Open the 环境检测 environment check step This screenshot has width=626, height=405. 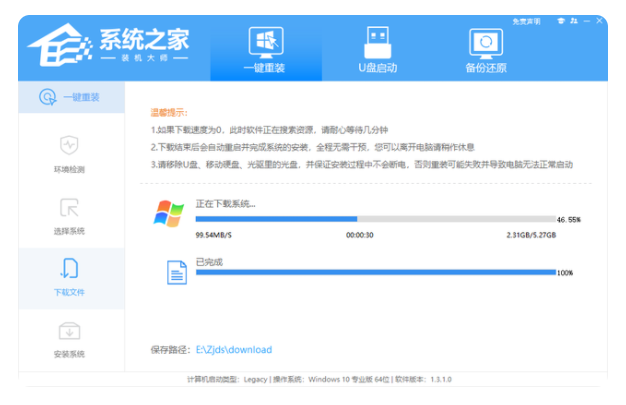(x=69, y=152)
